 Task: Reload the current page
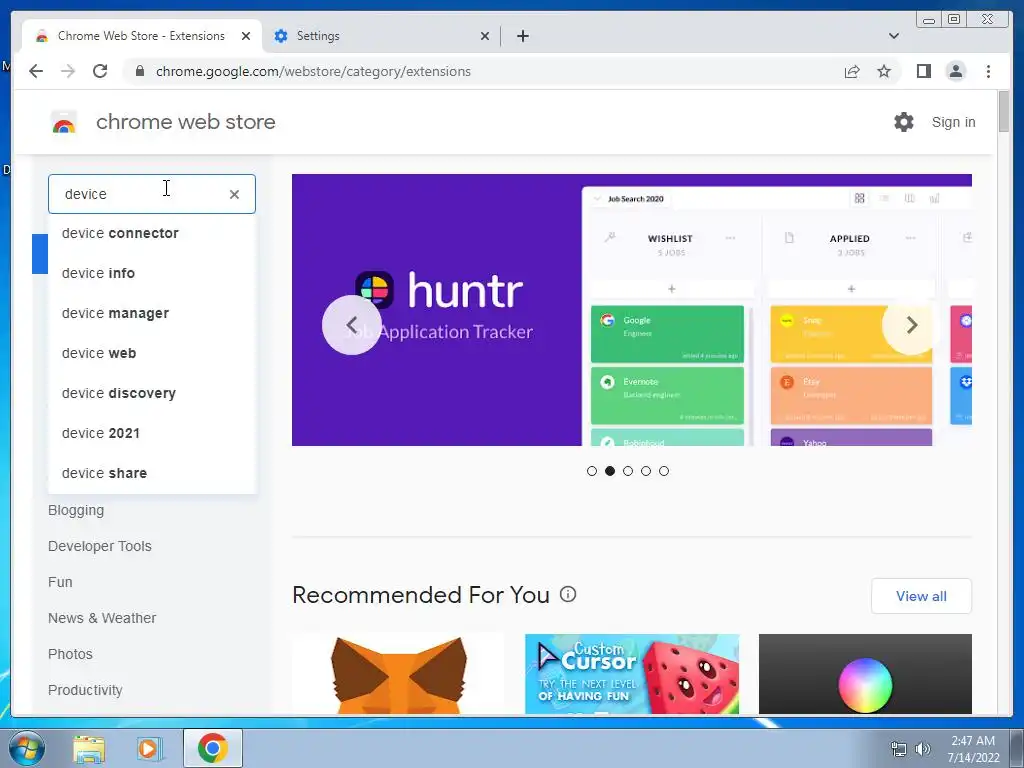click(x=100, y=71)
